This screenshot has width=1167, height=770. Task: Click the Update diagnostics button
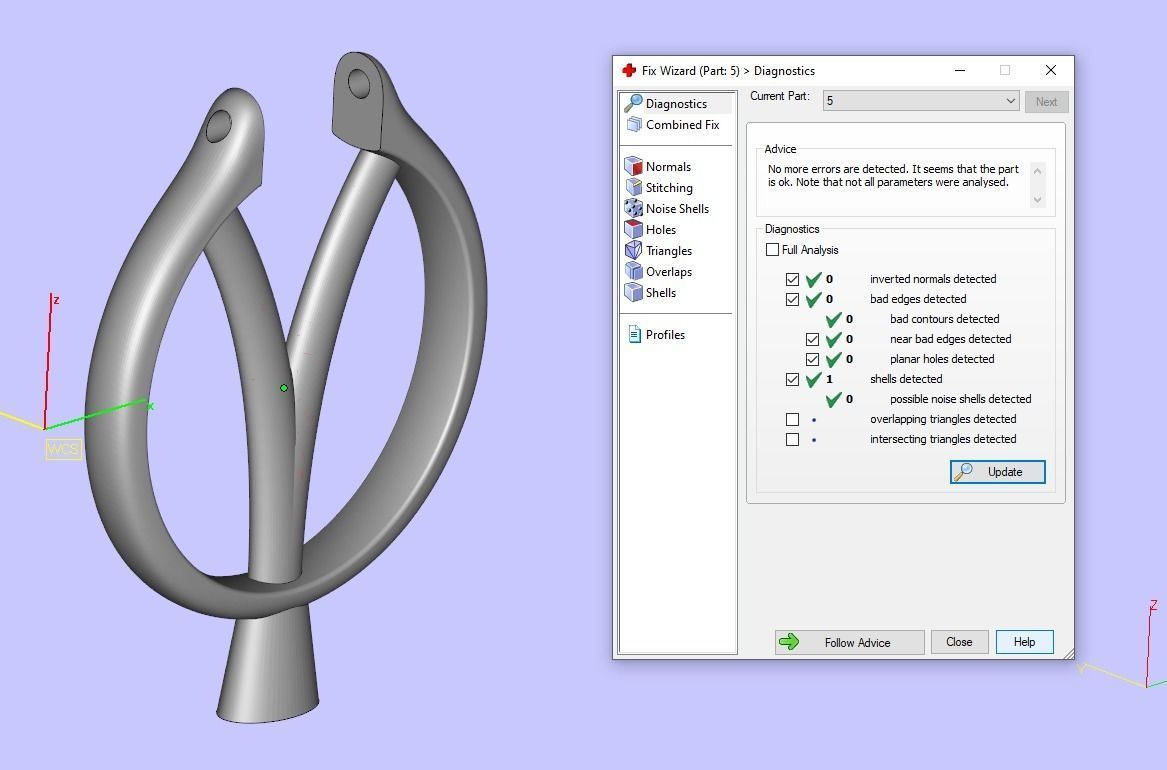point(997,472)
